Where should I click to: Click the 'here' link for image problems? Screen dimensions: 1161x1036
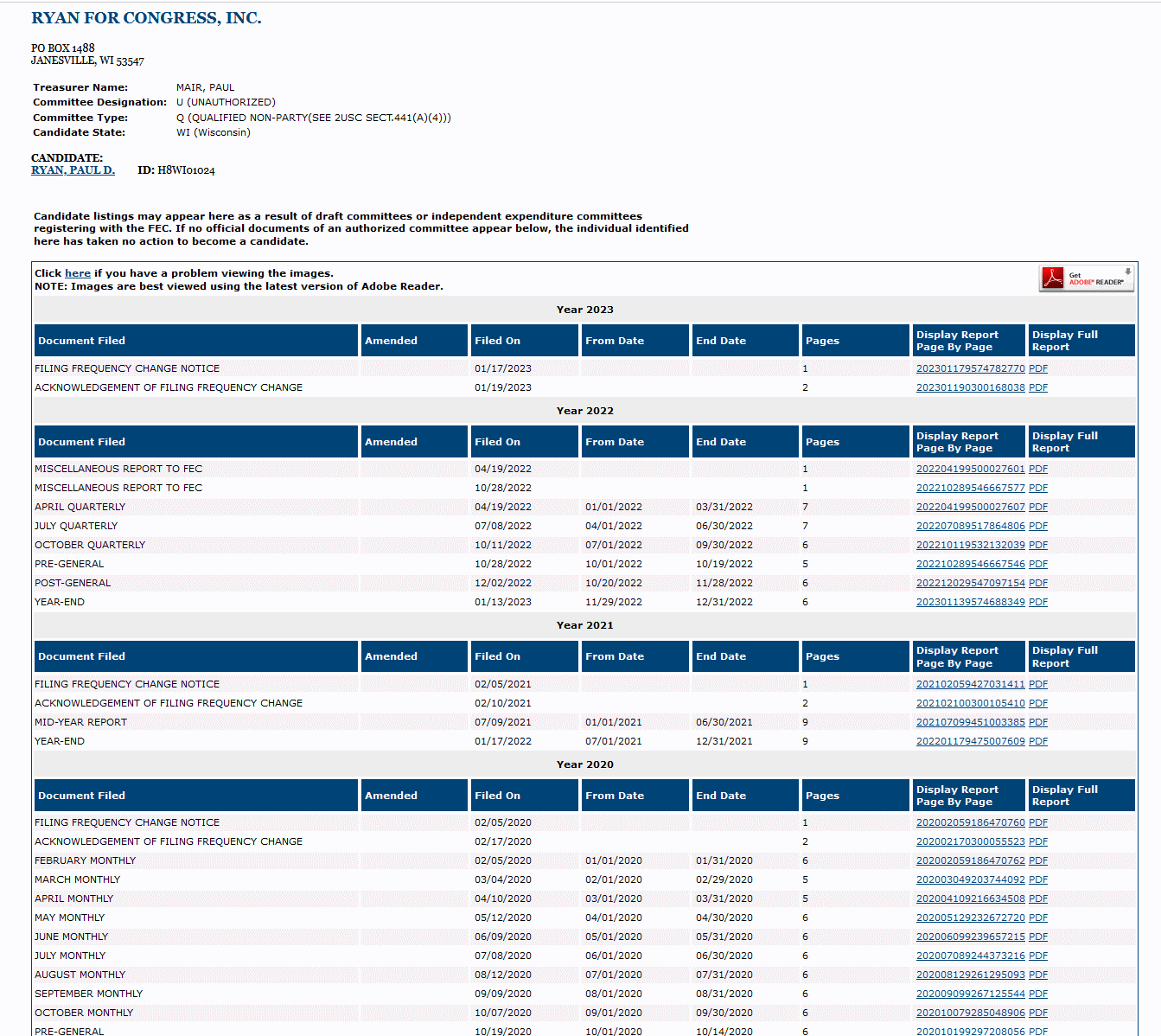(x=78, y=273)
